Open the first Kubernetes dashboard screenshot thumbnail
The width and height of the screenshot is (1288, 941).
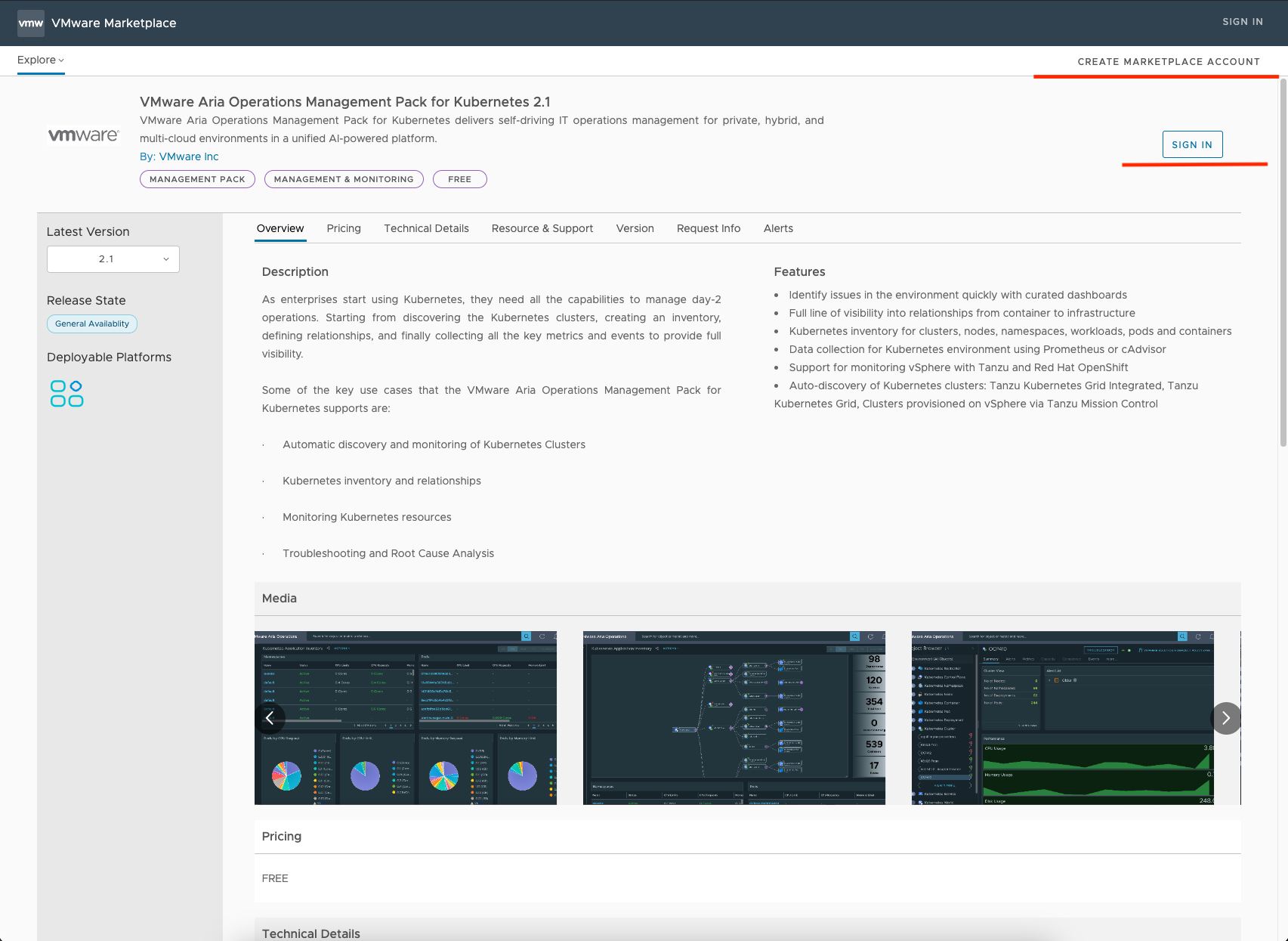[x=406, y=718]
